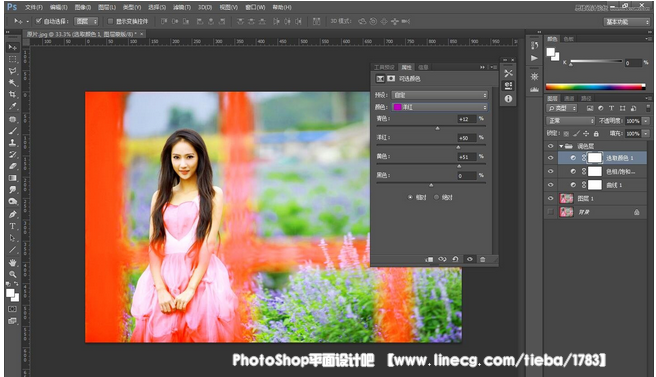Image resolution: width=656 pixels, height=377 pixels.
Task: Open the 预设 preset dropdown
Action: pyautogui.click(x=440, y=95)
